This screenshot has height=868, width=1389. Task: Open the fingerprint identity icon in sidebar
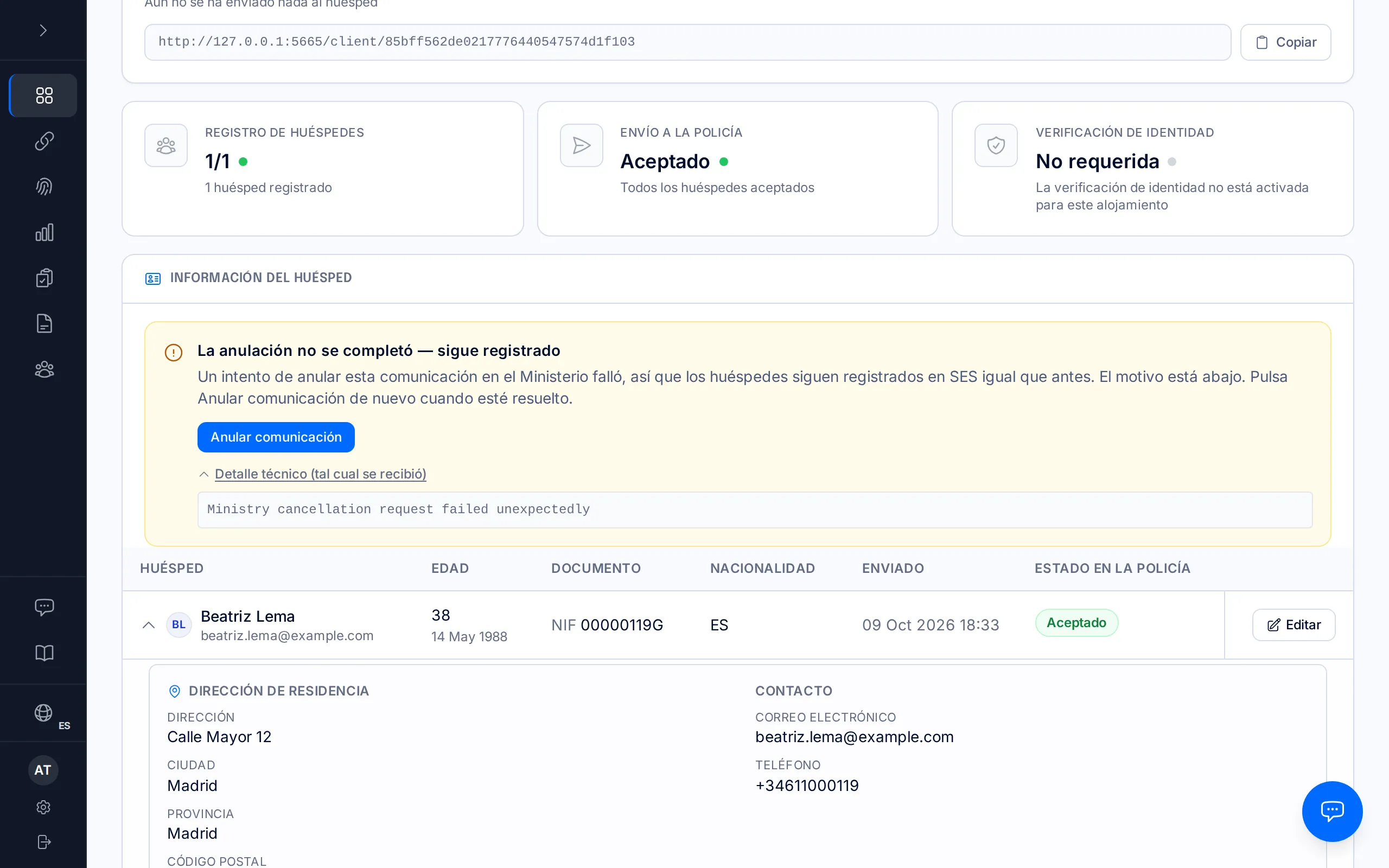[43, 187]
